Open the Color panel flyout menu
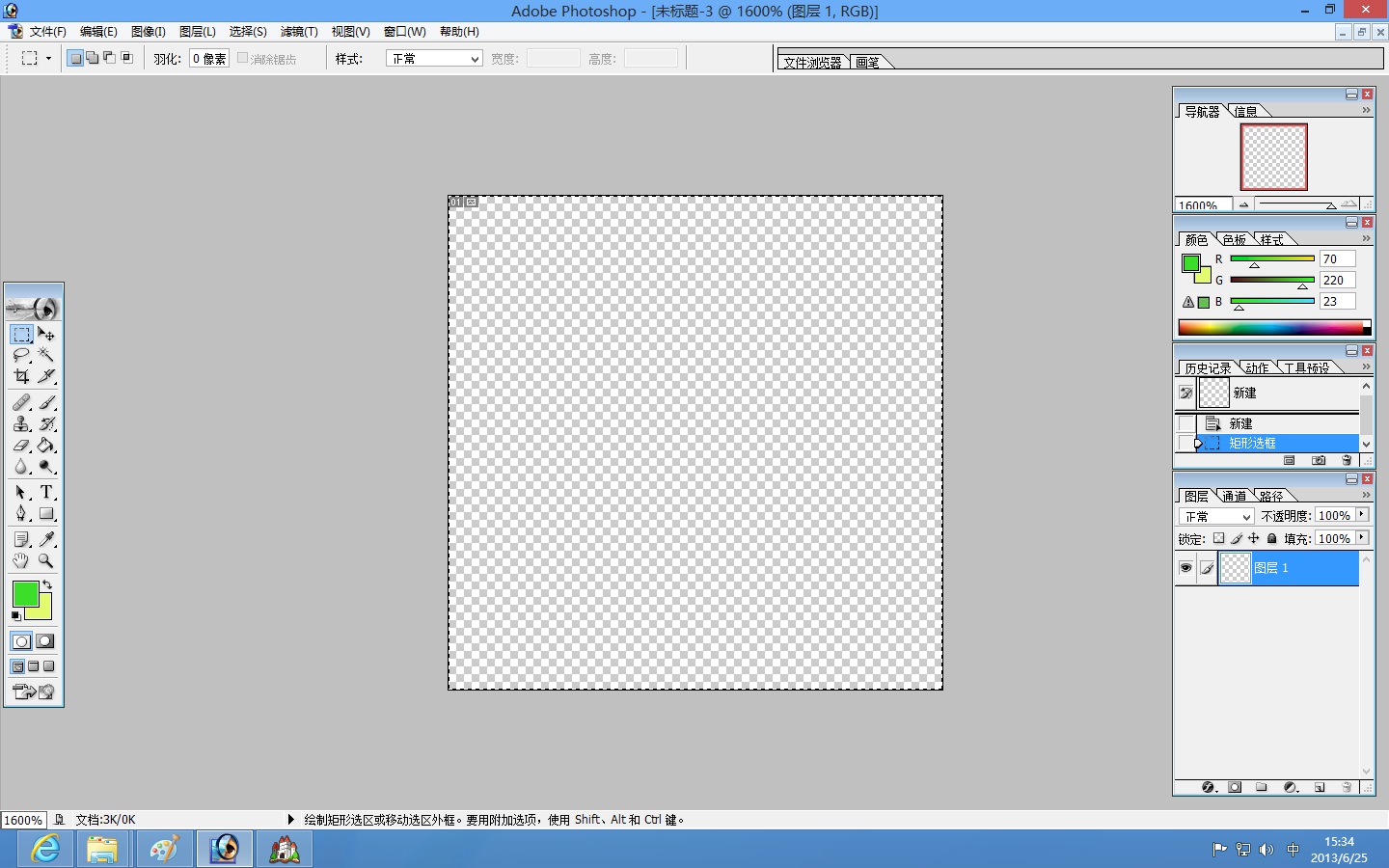The image size is (1389, 868). pyautogui.click(x=1366, y=238)
